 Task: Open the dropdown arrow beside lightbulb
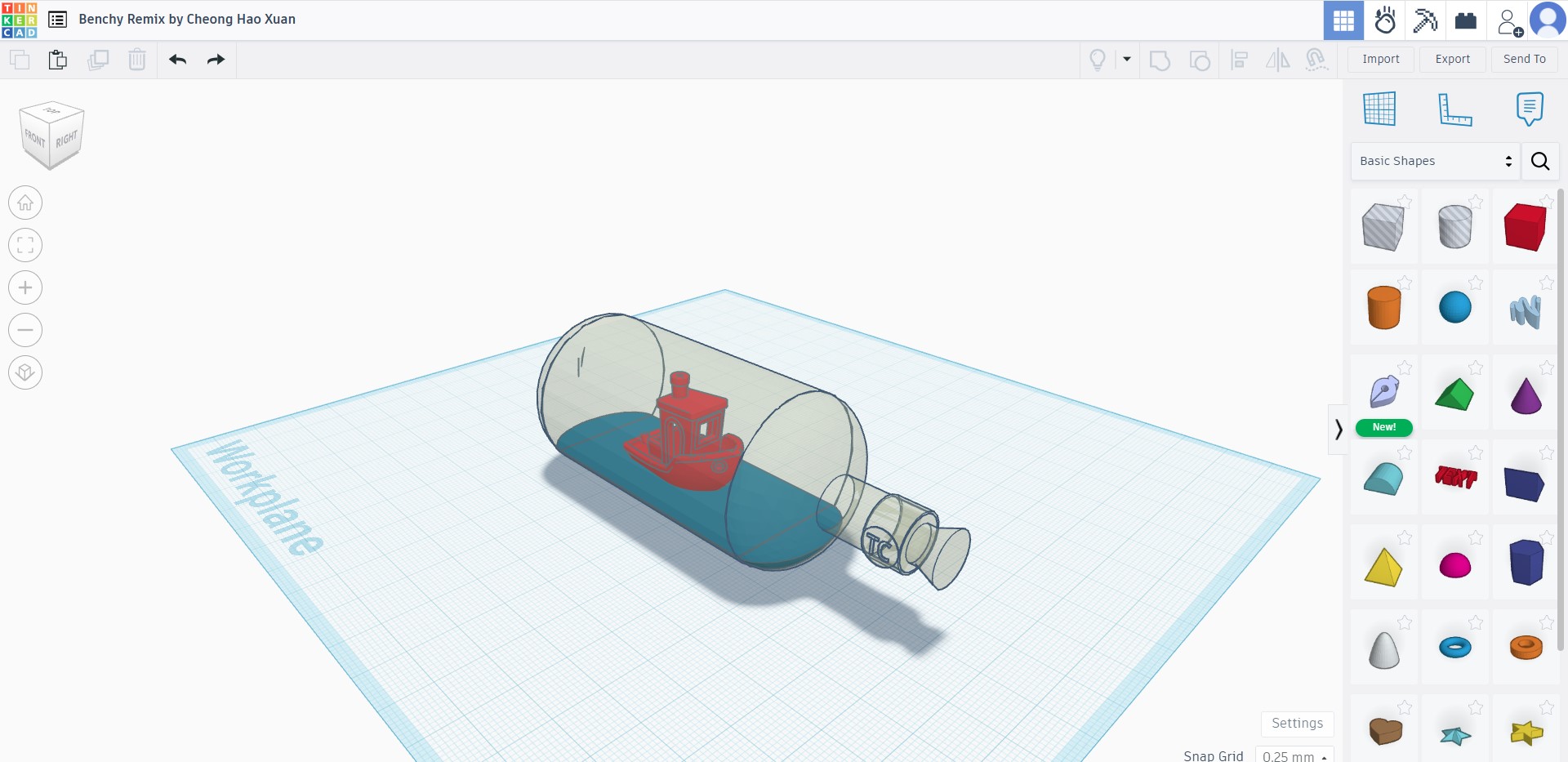pos(1127,59)
